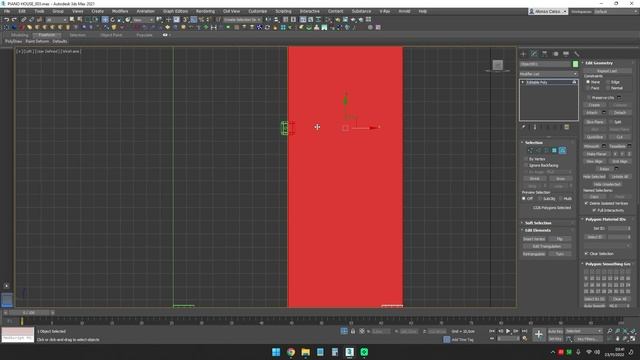Toggle Clear Selection checkbox
The height and width of the screenshot is (360, 640).
(587, 253)
